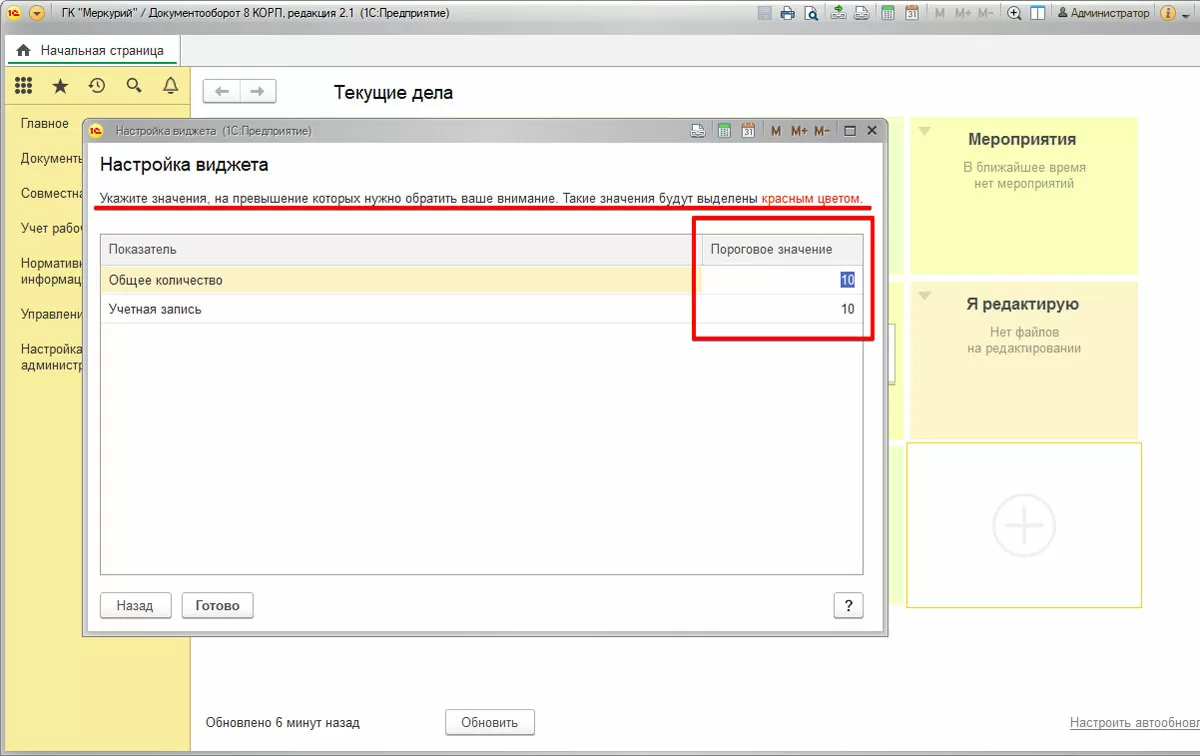Open the panel layout settings icon
Screen dimensions: 1200x756
[x=1038, y=14]
